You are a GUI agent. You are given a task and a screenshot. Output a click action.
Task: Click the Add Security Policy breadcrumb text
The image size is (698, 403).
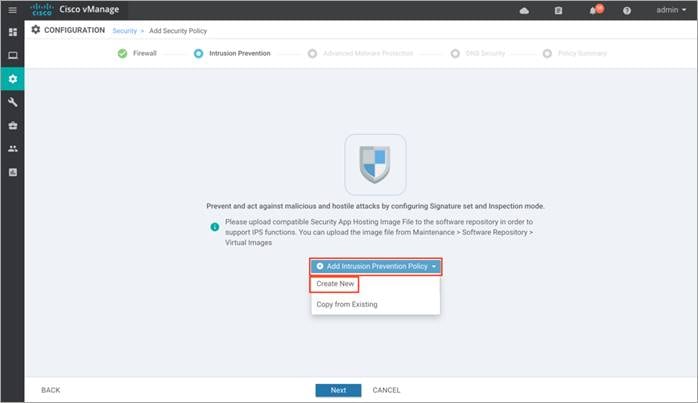tap(178, 31)
